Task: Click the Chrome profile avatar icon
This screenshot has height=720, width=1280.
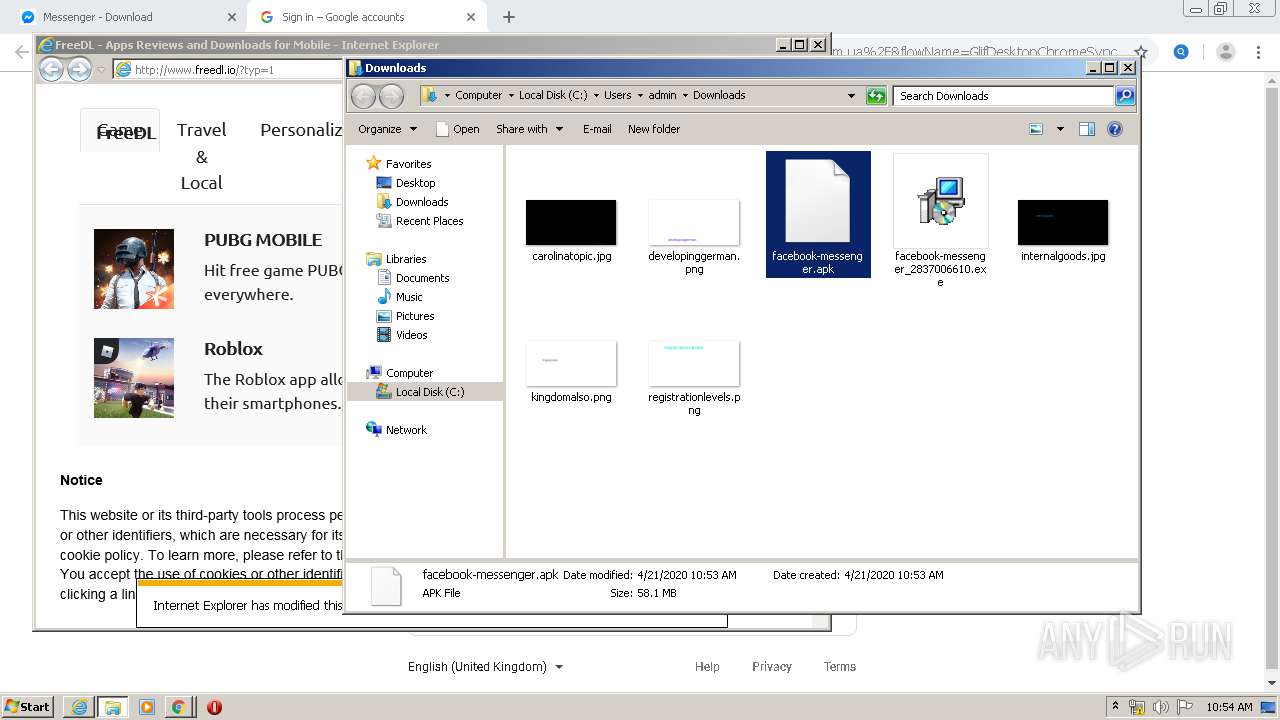Action: coord(1226,52)
